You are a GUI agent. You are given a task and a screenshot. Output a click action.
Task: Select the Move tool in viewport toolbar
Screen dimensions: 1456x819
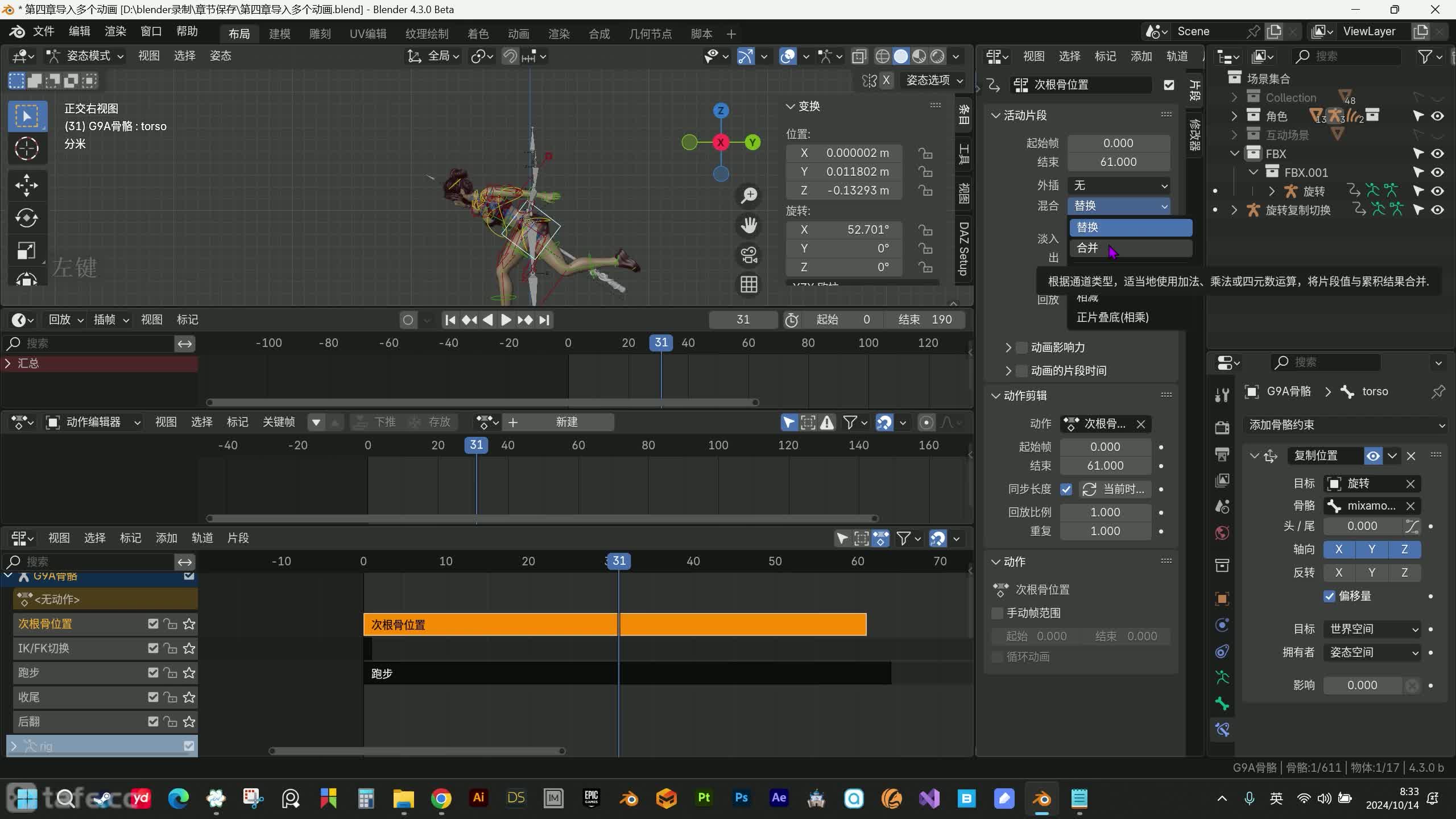coord(26,185)
